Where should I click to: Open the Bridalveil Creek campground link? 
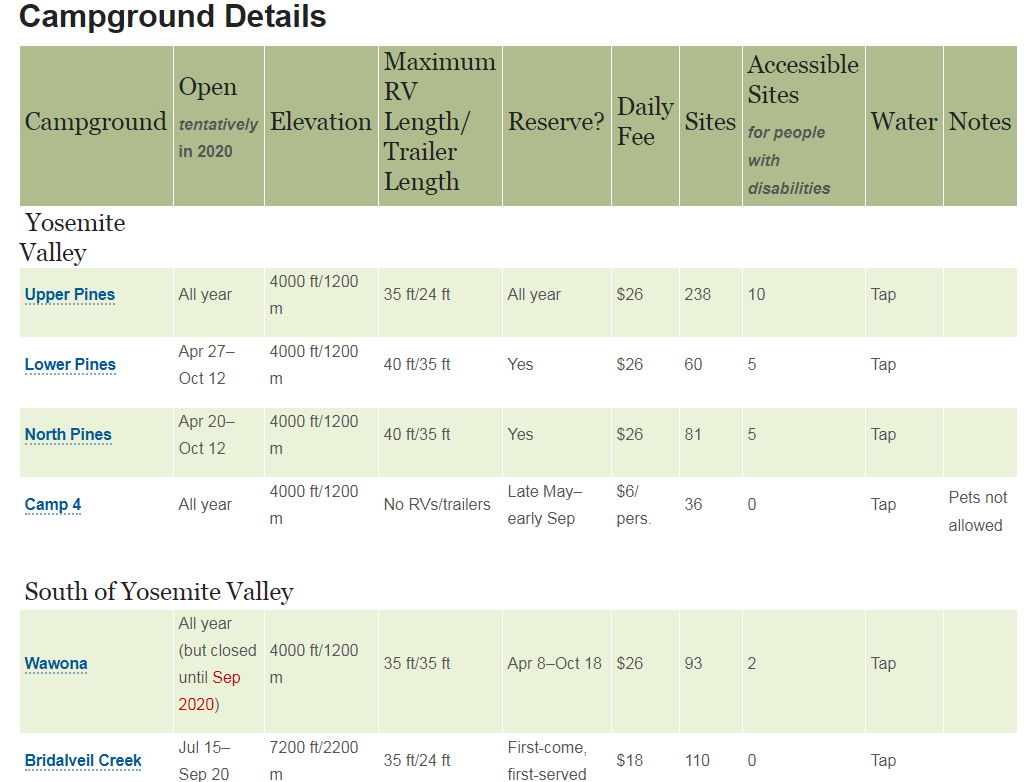83,760
